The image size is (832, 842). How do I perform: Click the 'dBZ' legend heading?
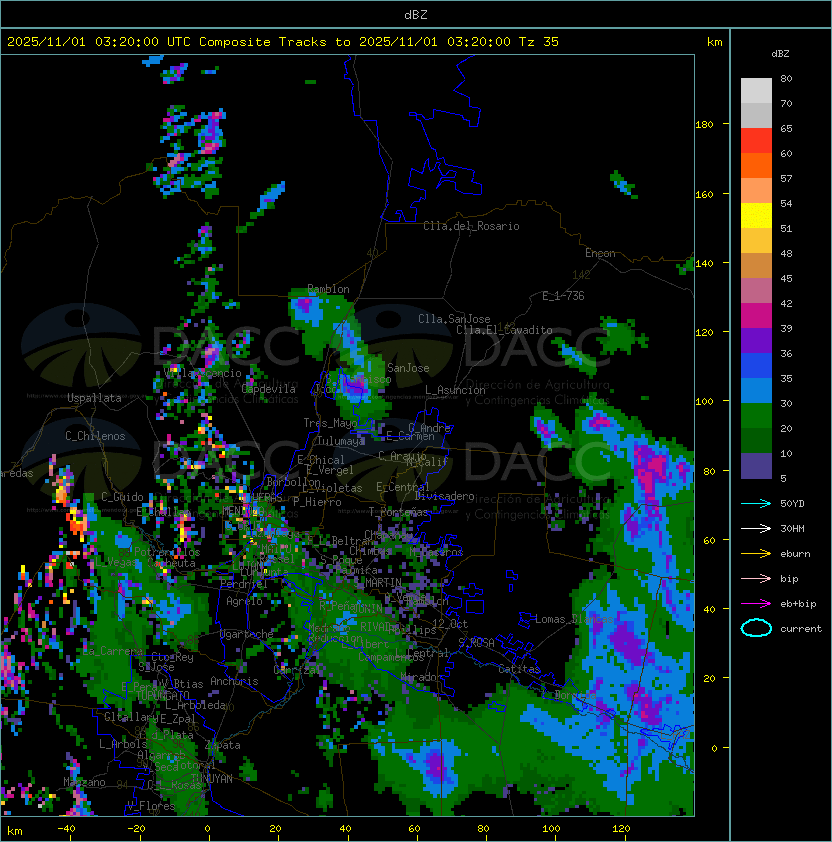tap(780, 54)
